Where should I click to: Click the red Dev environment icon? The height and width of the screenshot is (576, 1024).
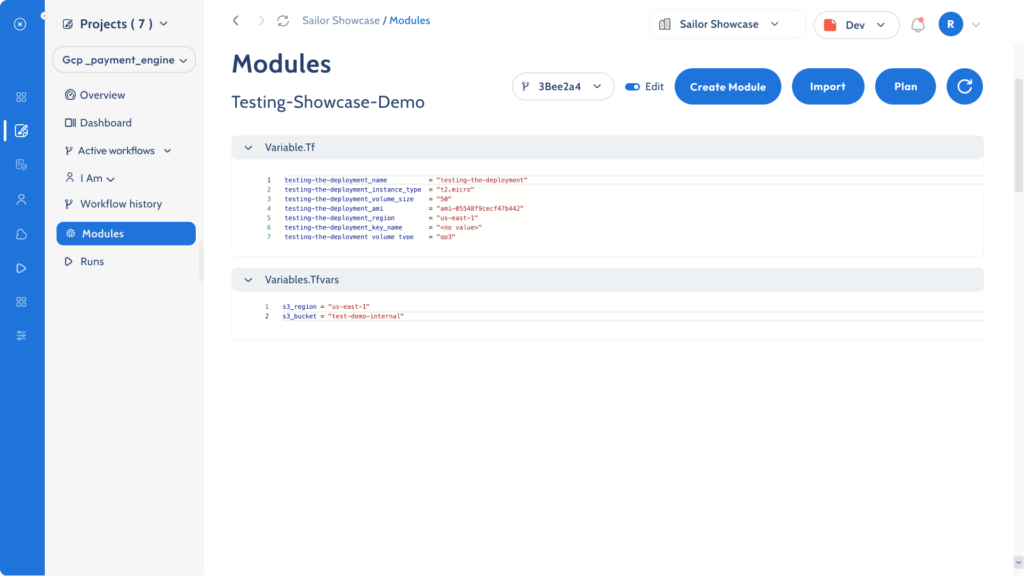(x=830, y=25)
